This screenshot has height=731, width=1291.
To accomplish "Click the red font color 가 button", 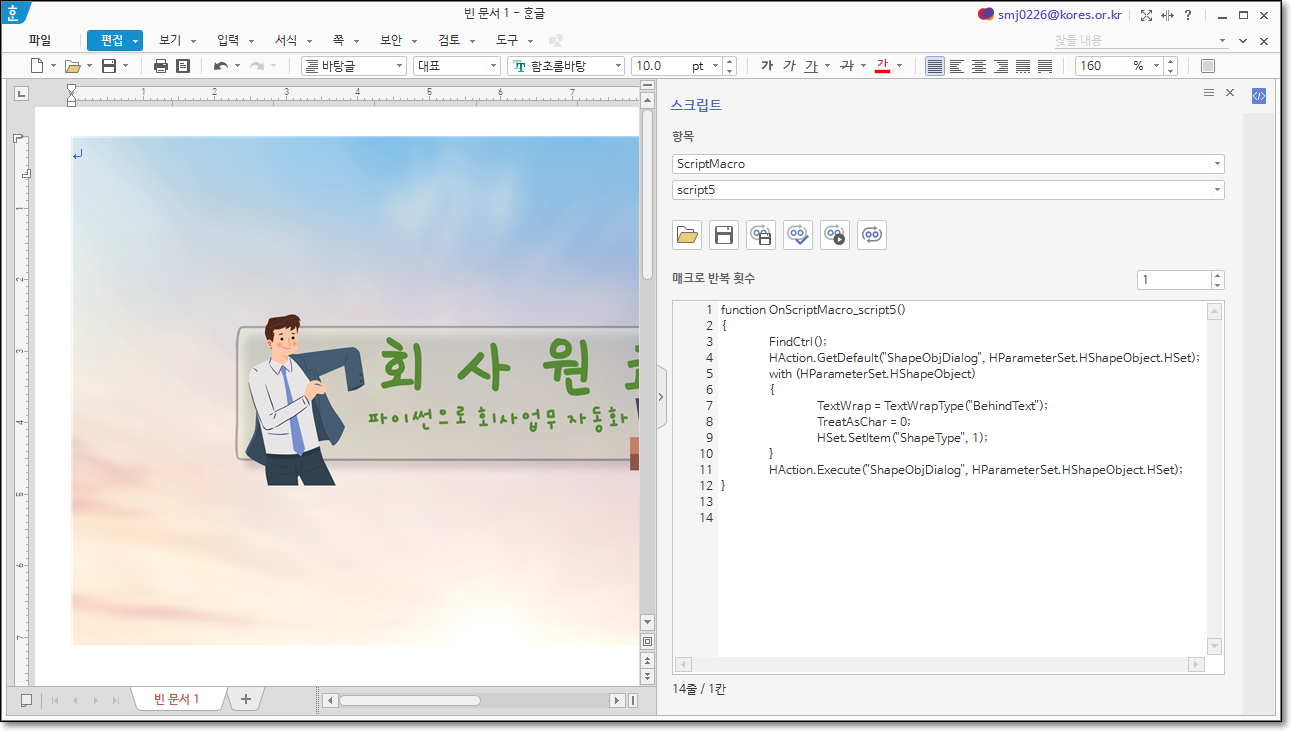I will tap(882, 66).
